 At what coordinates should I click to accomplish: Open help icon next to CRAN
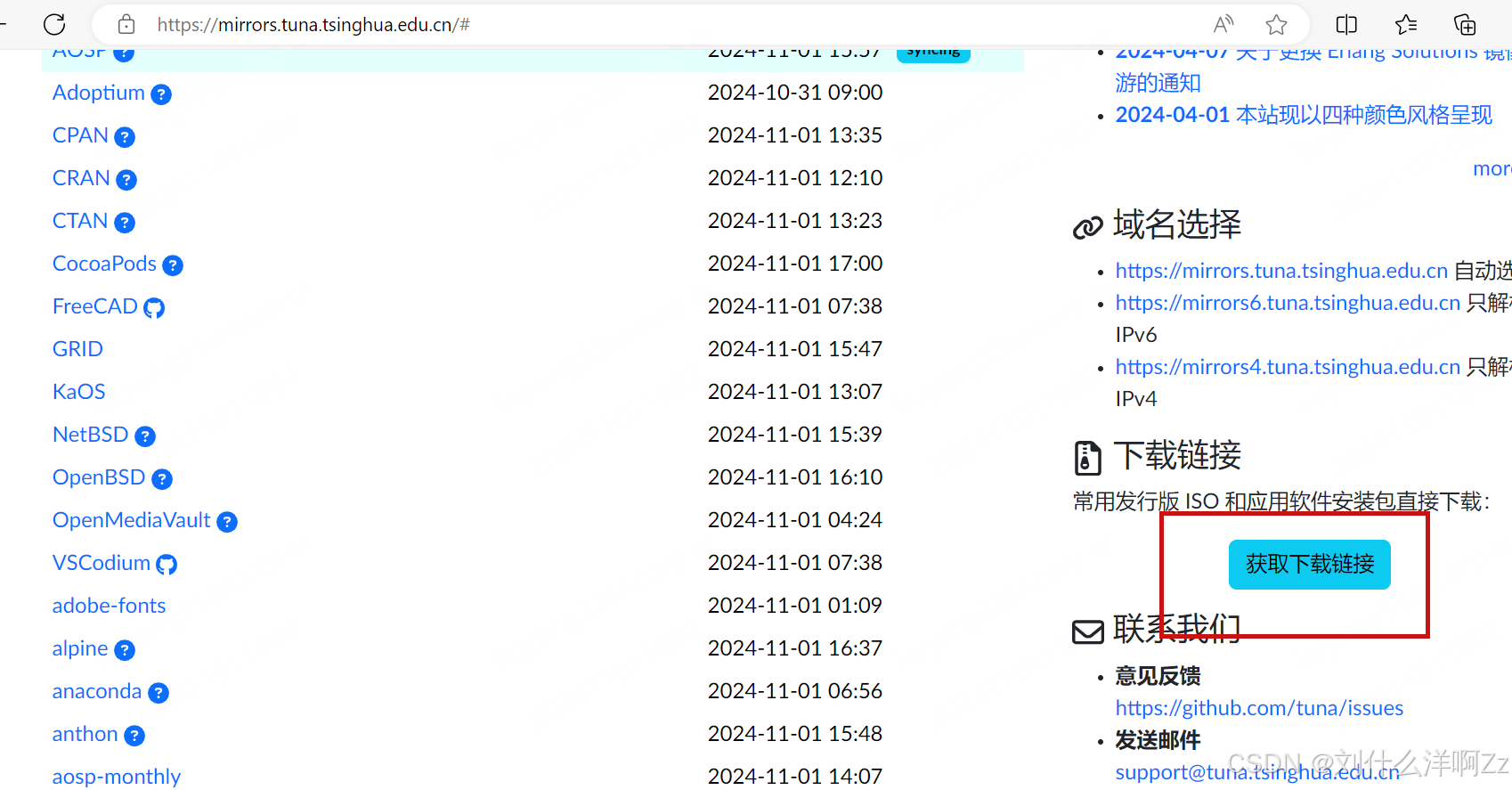click(126, 180)
